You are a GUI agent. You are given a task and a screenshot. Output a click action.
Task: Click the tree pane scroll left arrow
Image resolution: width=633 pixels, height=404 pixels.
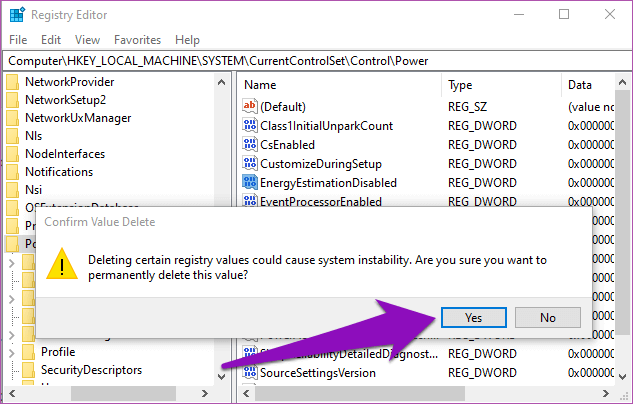[x=12, y=393]
